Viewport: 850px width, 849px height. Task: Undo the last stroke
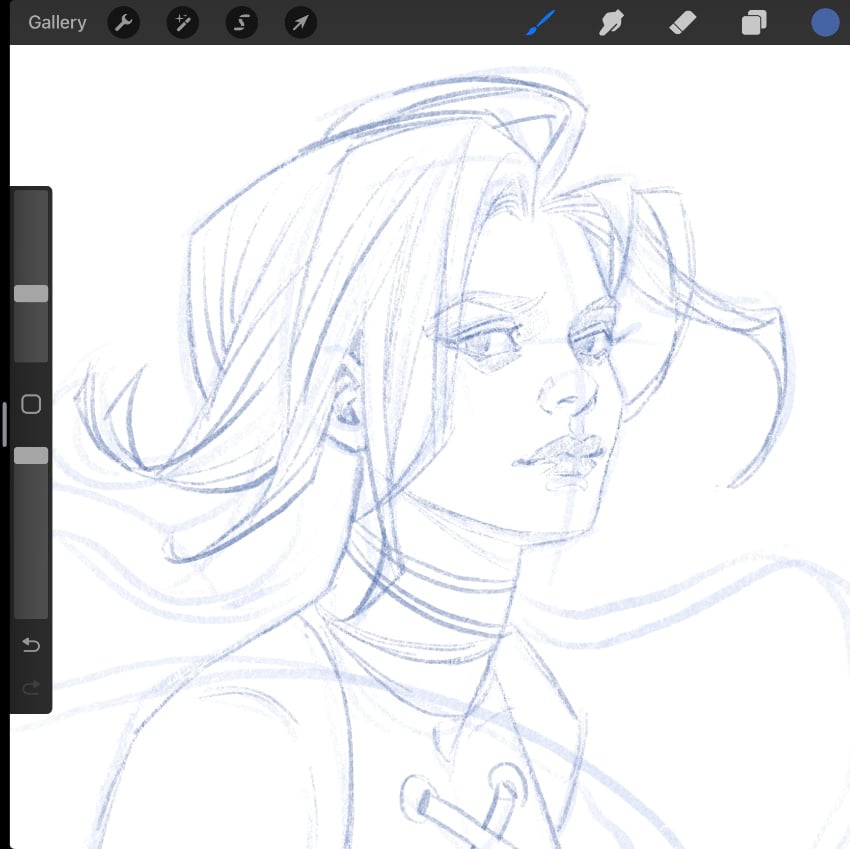(x=31, y=645)
